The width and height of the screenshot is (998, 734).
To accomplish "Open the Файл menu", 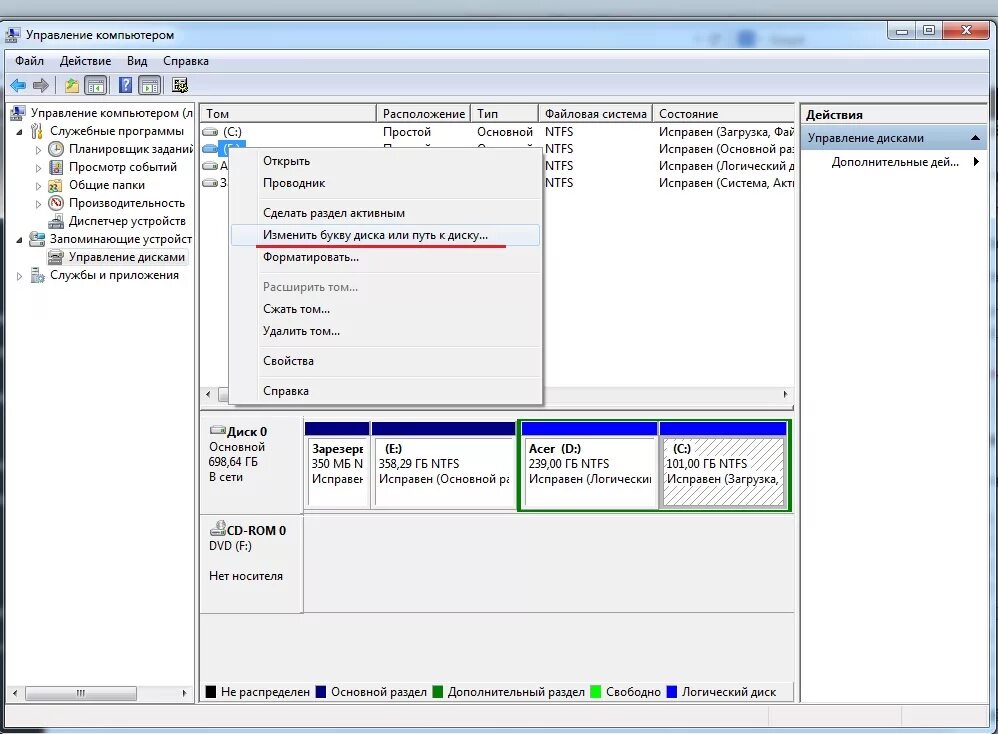I will pos(29,61).
